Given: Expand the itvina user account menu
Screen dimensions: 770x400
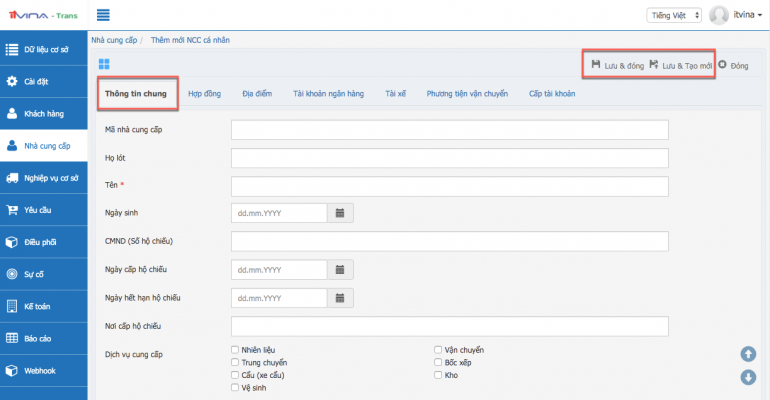Looking at the screenshot, I should (x=735, y=16).
